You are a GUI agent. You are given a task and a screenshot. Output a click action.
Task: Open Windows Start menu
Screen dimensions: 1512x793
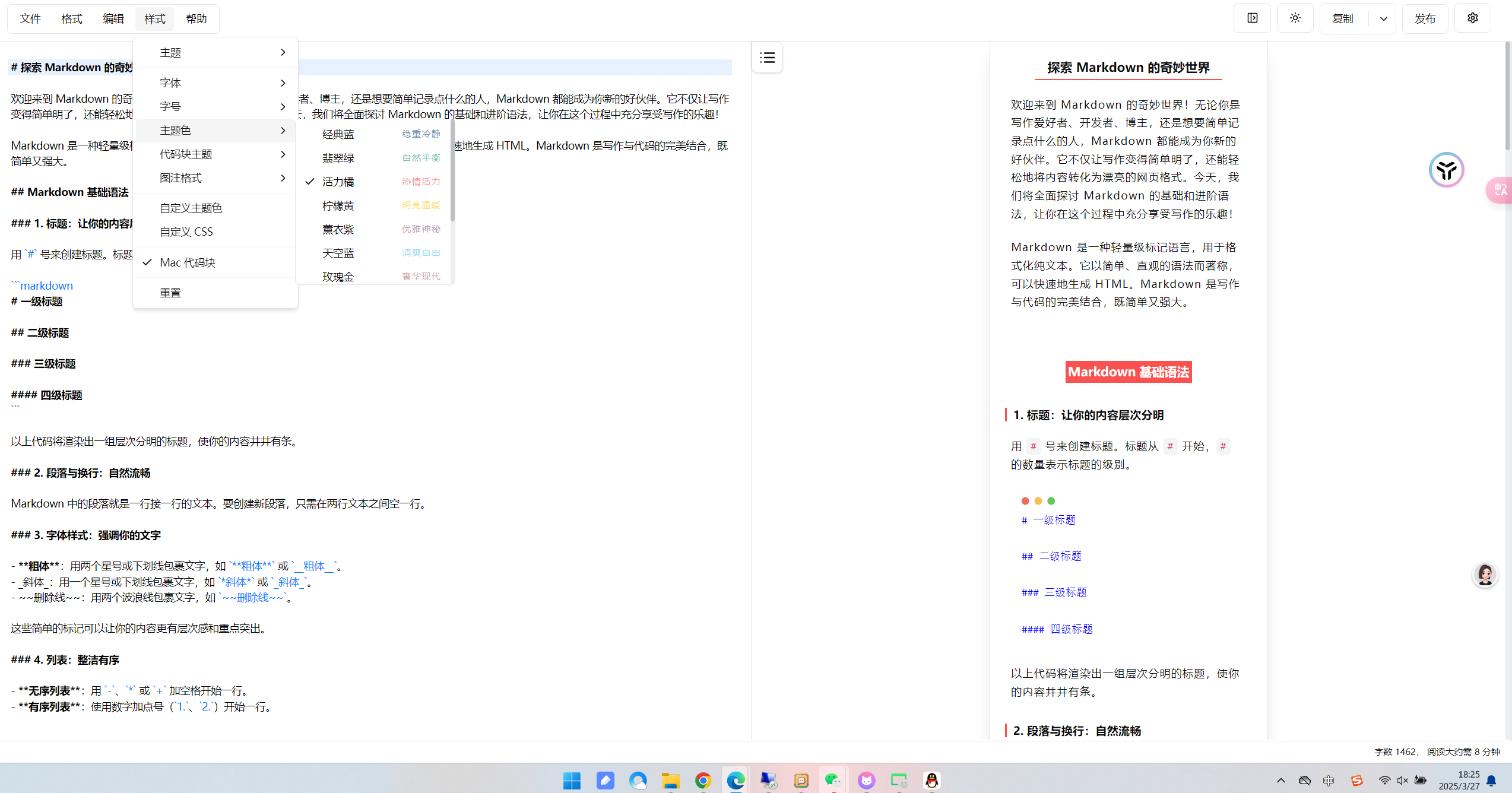click(572, 781)
